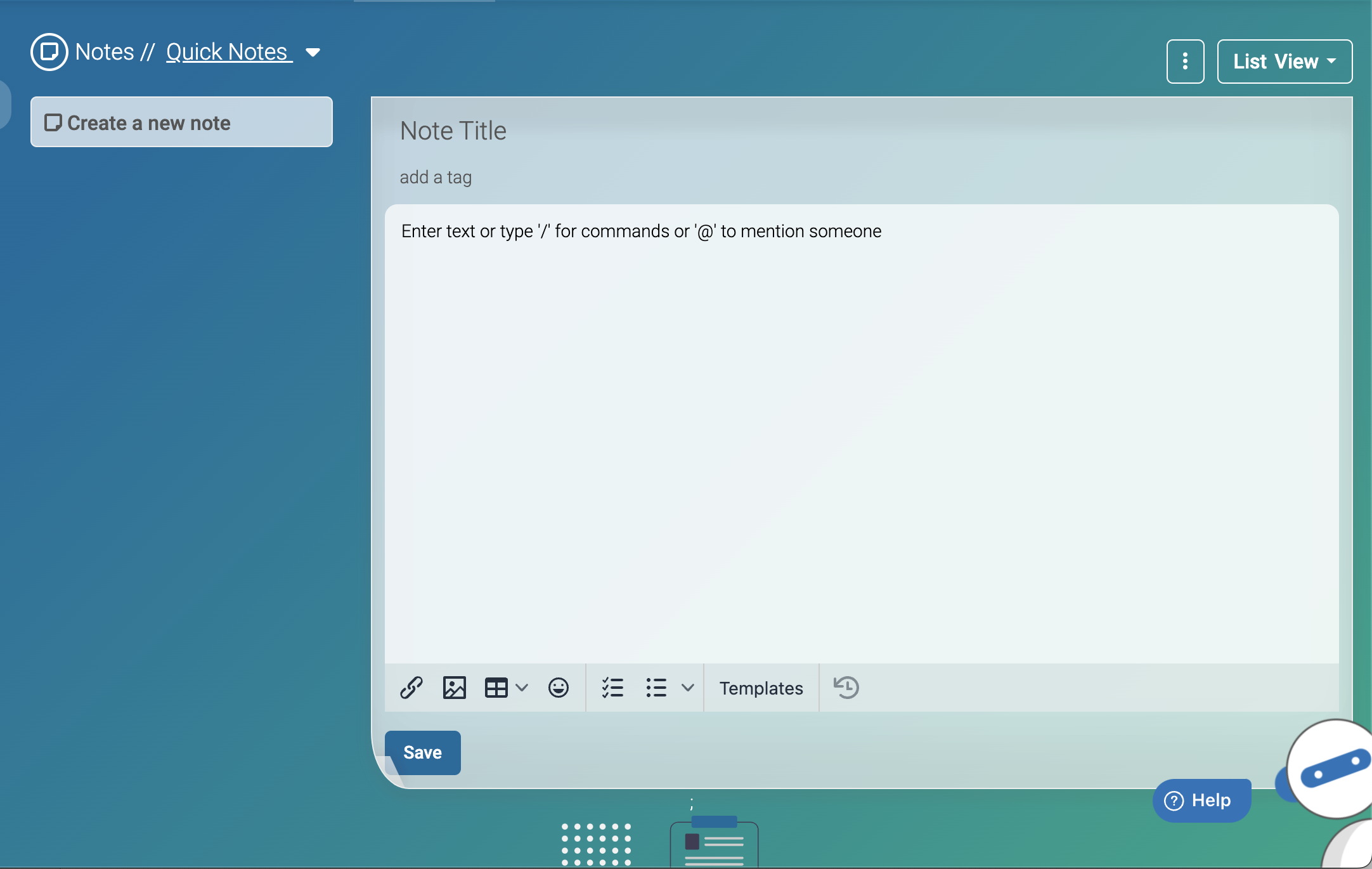1372x869 pixels.
Task: Click the emoji picker icon
Action: [557, 687]
